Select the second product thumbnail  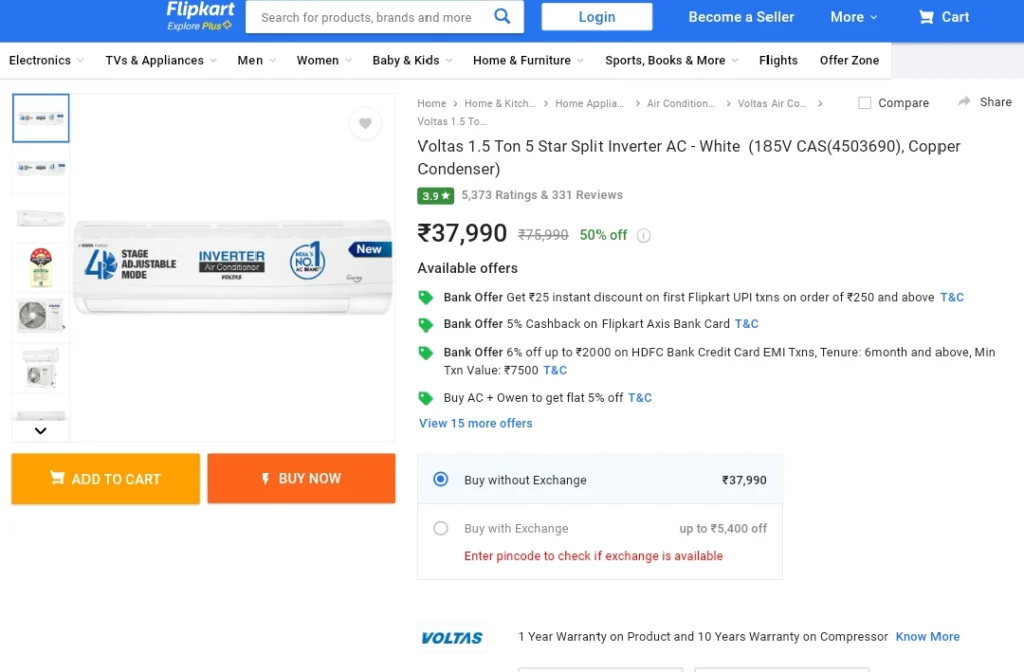pos(40,168)
